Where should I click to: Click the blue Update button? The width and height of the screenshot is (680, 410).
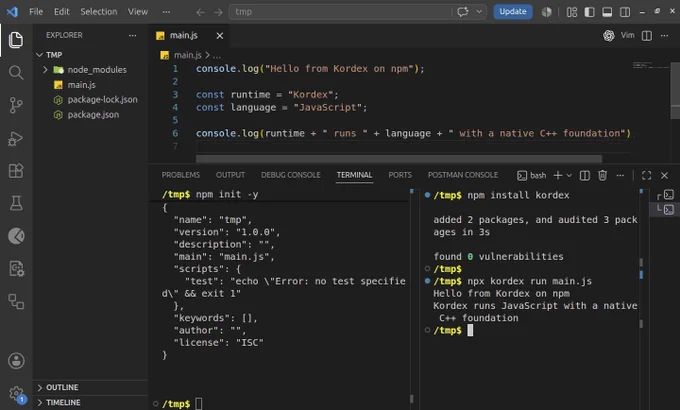513,12
